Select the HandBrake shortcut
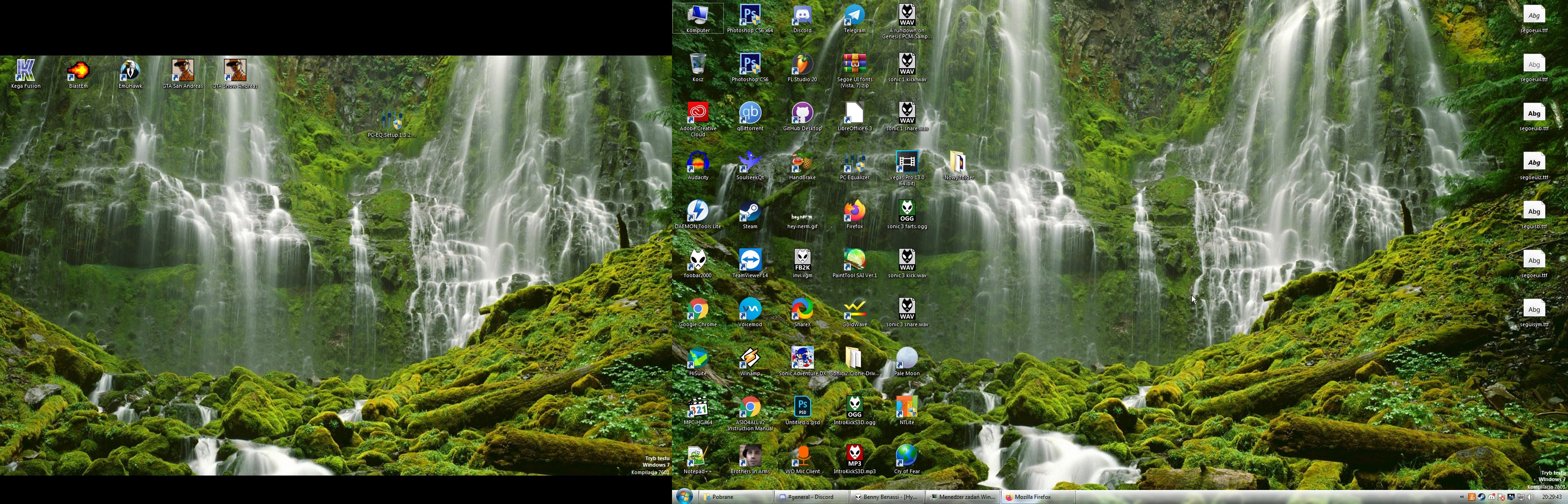 [x=802, y=166]
